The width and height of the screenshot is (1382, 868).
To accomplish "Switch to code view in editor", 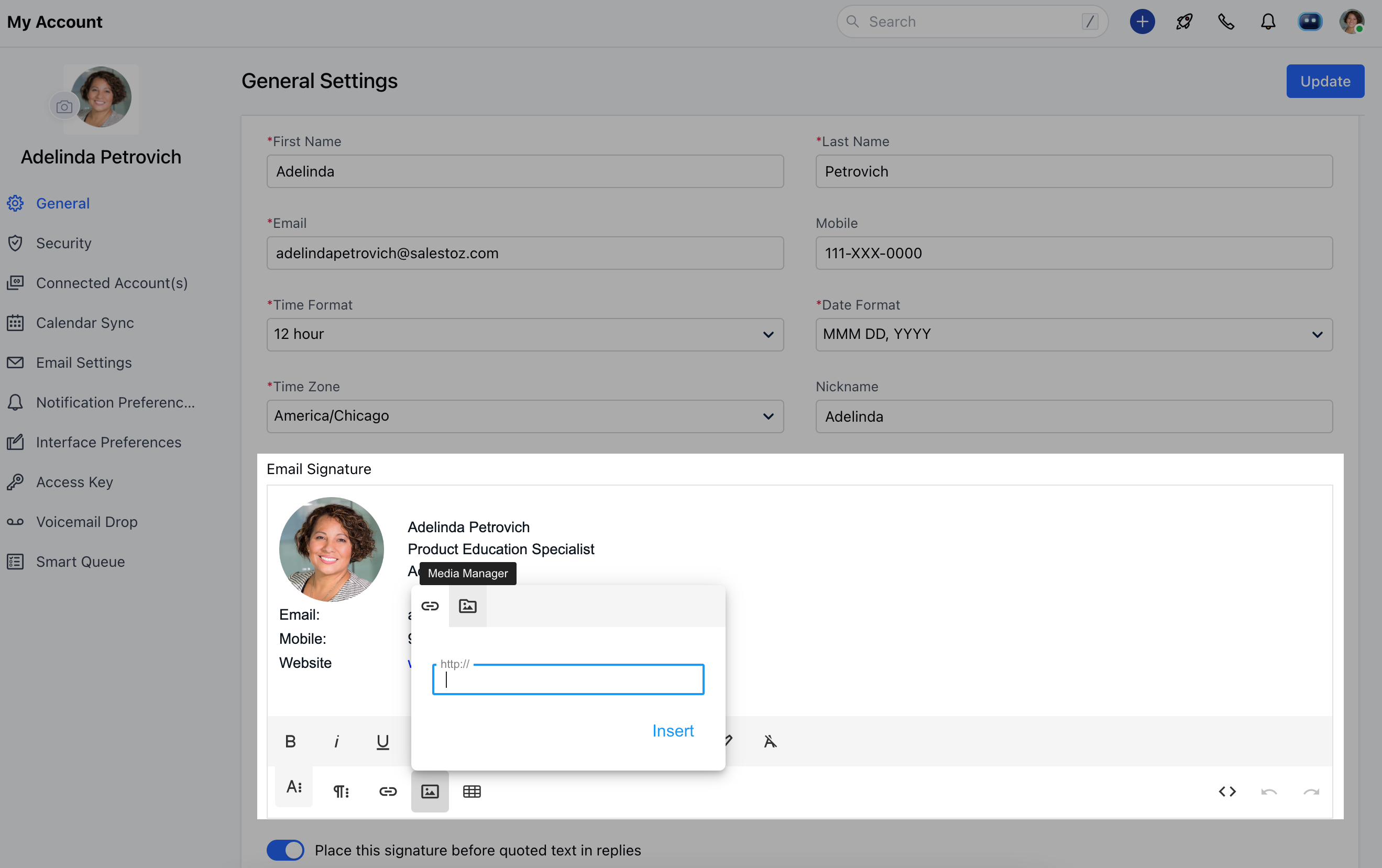I will point(1227,791).
